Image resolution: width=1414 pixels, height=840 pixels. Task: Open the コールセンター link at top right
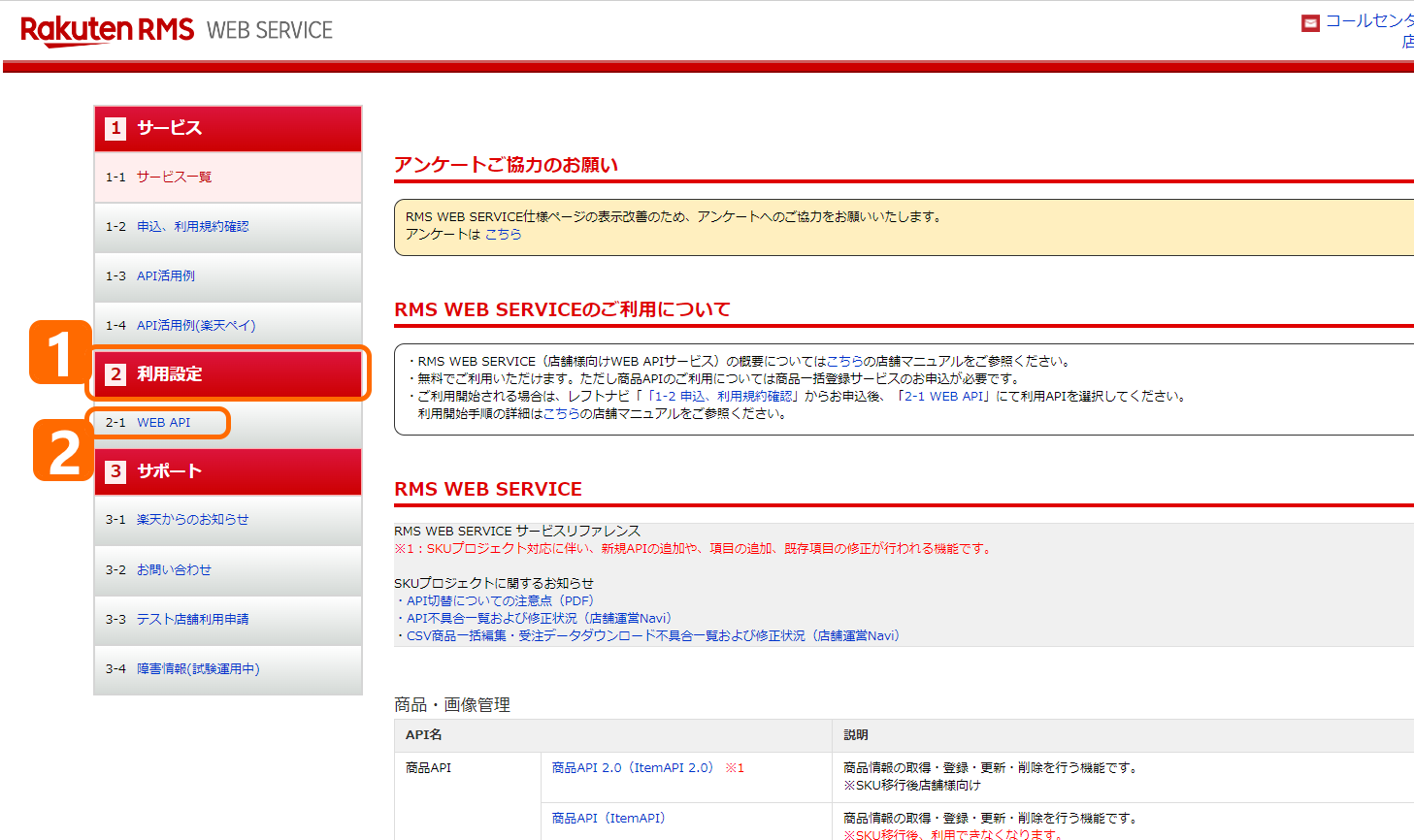pyautogui.click(x=1369, y=21)
